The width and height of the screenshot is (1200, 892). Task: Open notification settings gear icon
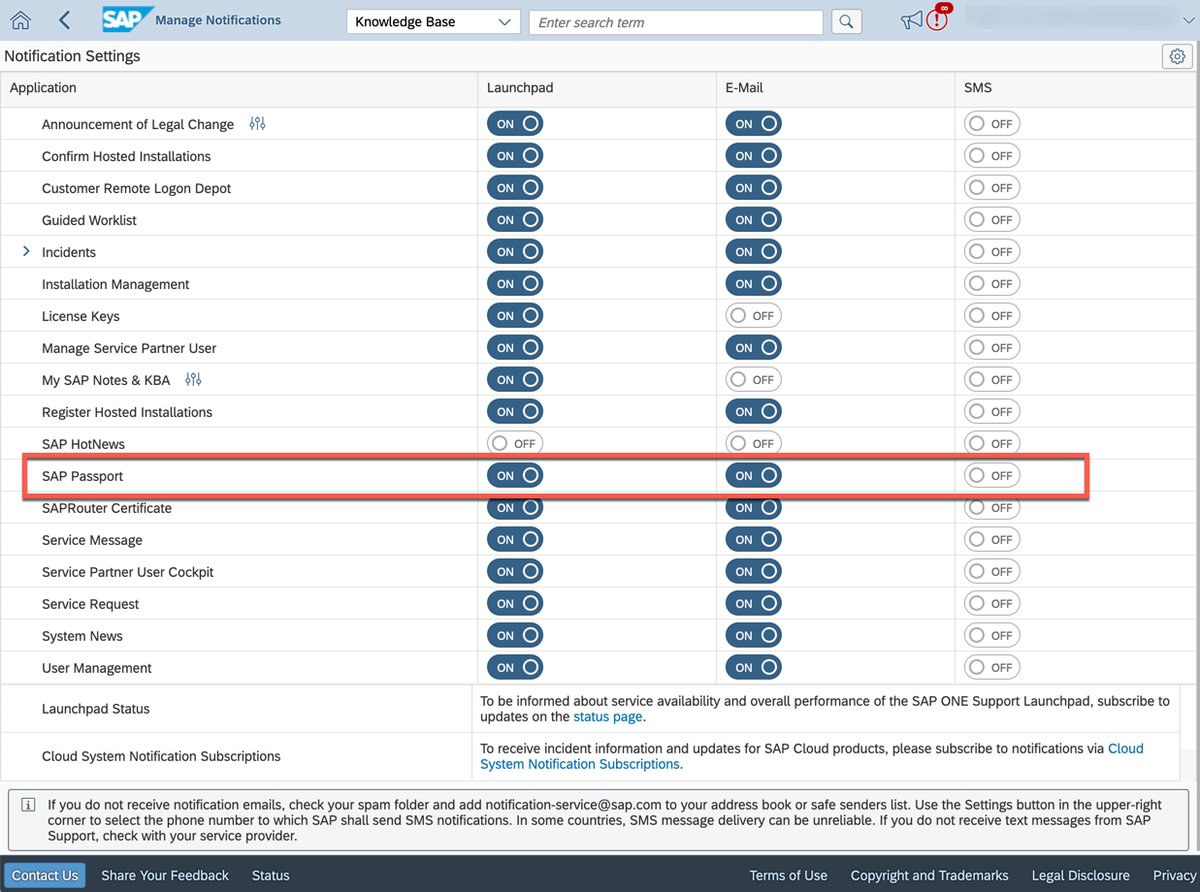pos(1177,56)
